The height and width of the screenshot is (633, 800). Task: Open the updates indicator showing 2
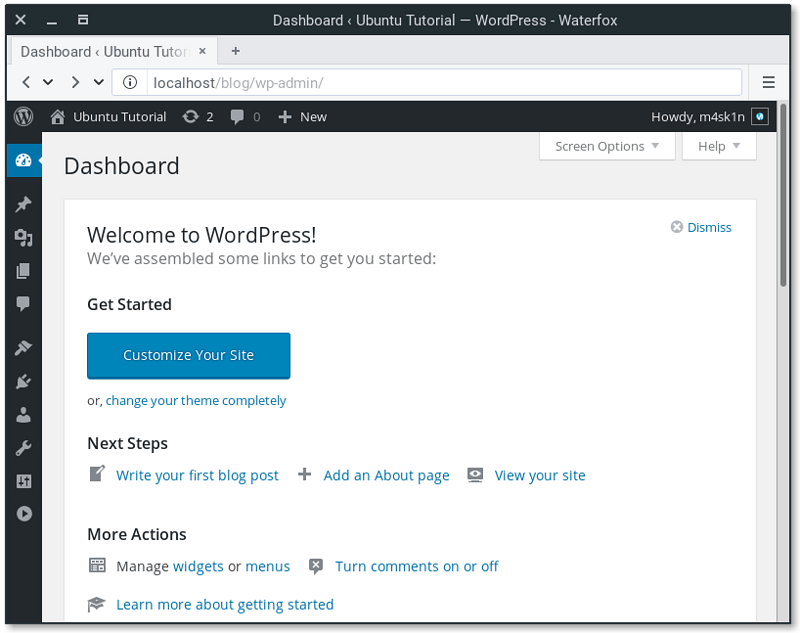(198, 117)
